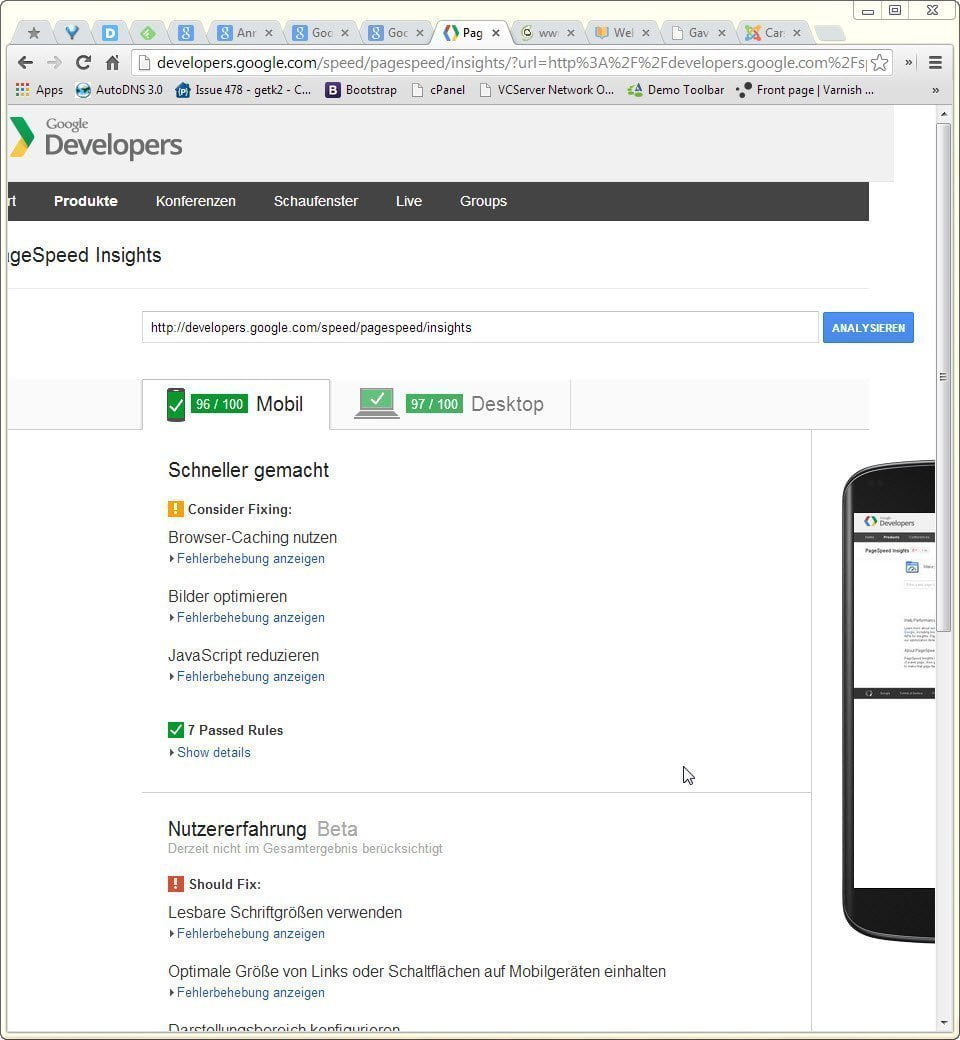
Task: Open Konferenzen in the navigation bar
Action: [196, 201]
